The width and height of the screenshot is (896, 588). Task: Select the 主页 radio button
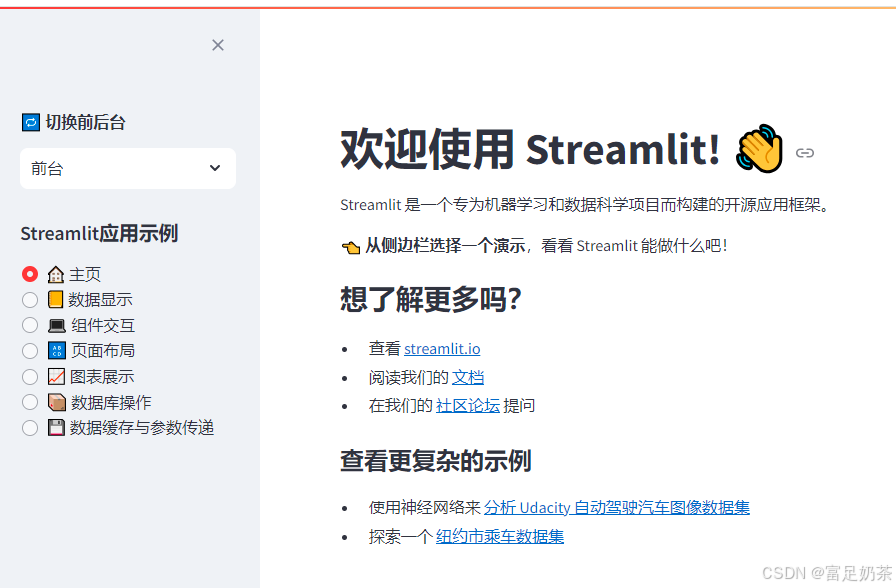(x=30, y=274)
